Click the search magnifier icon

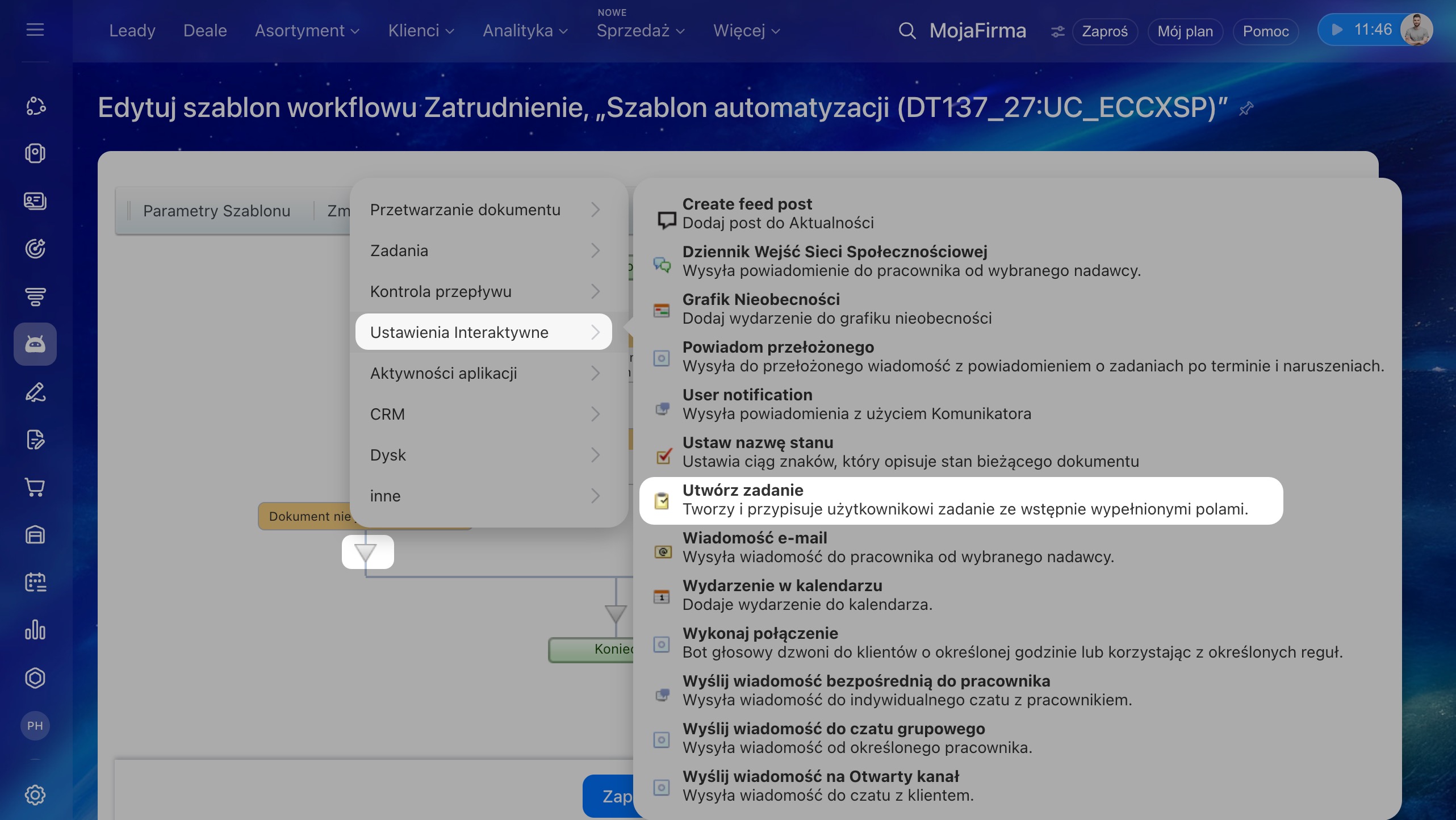pos(907,31)
